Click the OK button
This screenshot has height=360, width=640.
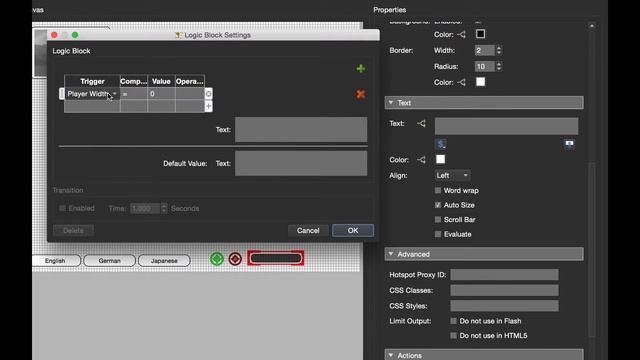[353, 231]
